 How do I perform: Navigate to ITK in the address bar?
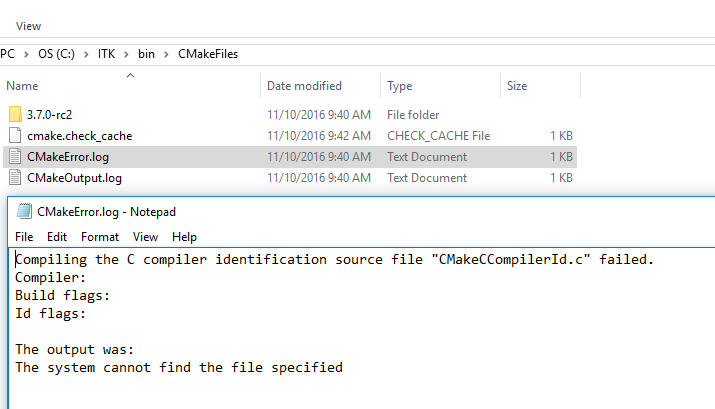click(106, 54)
